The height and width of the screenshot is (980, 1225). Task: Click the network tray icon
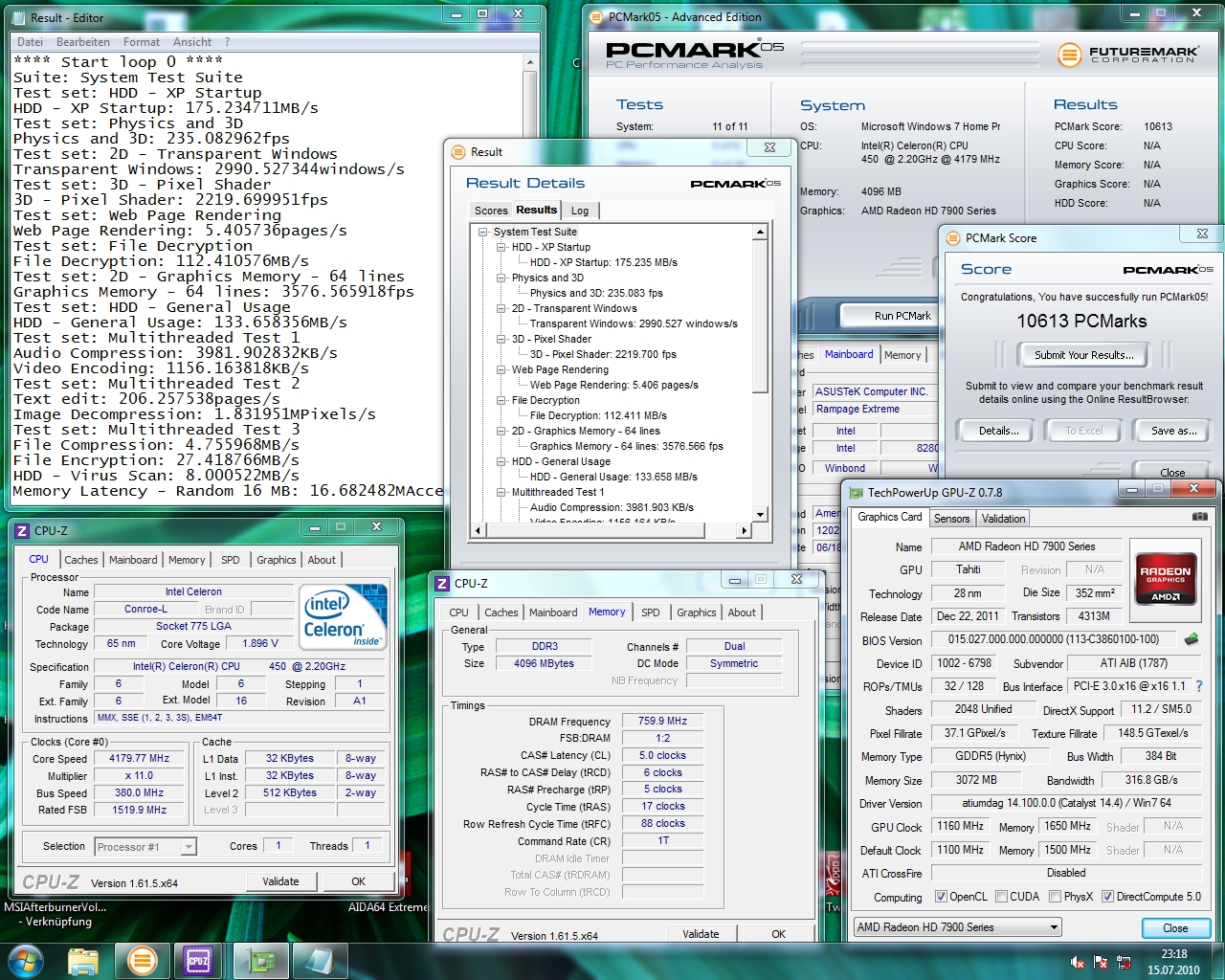click(x=1124, y=962)
